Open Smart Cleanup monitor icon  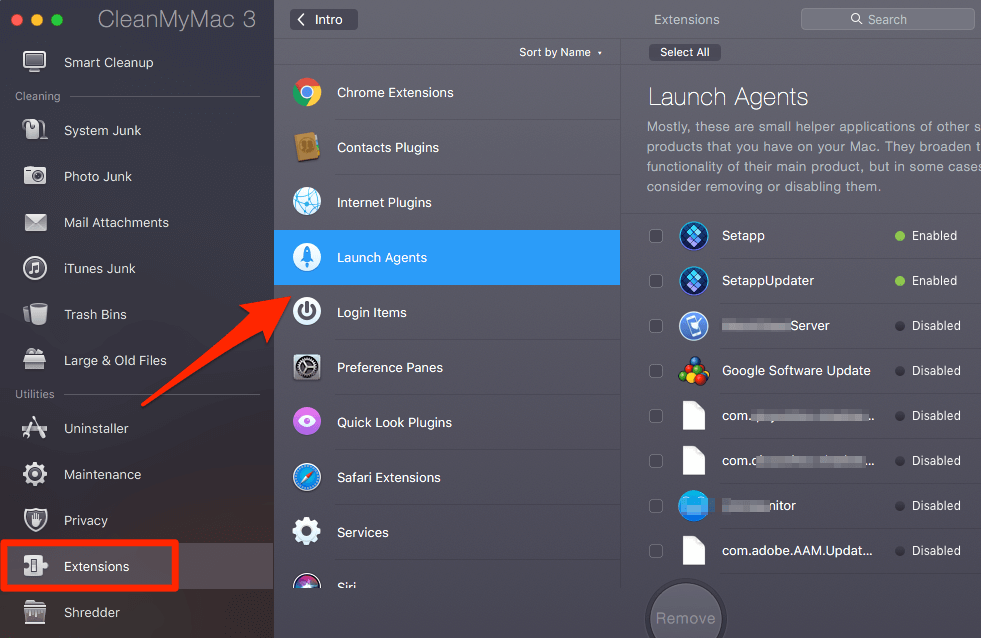pyautogui.click(x=34, y=62)
